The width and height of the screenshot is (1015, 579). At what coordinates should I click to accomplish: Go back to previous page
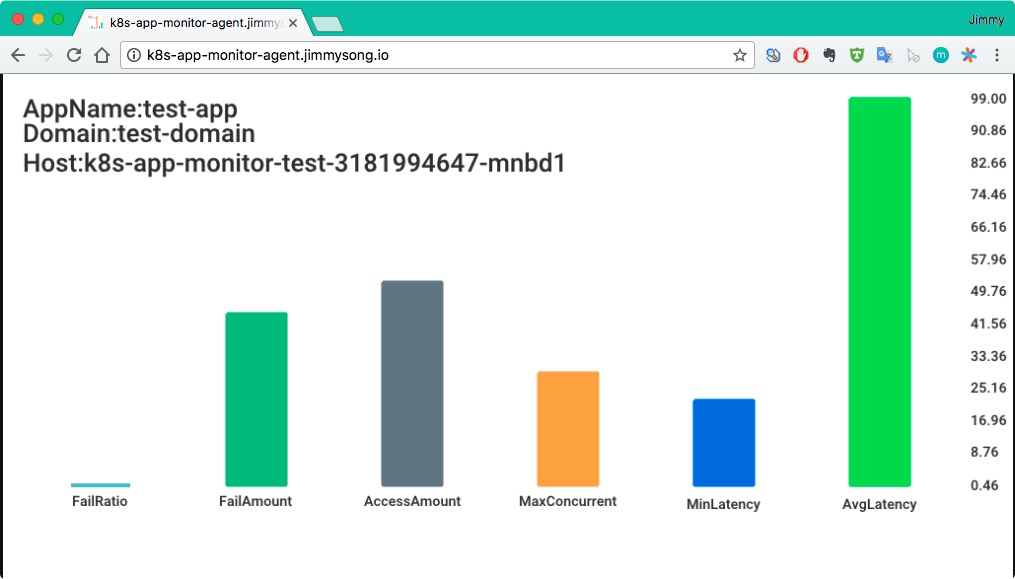click(18, 56)
